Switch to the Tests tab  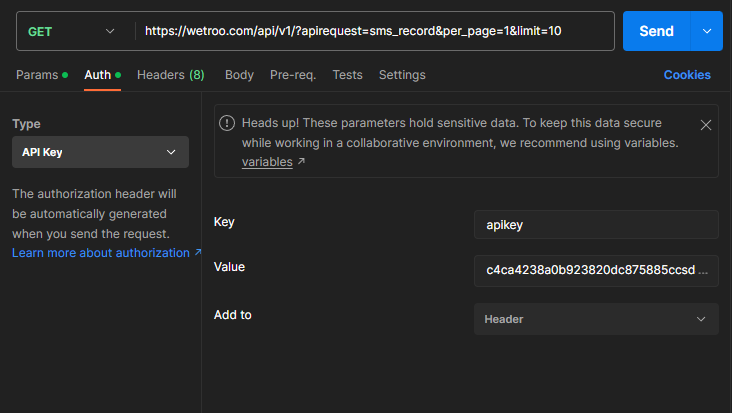point(347,75)
